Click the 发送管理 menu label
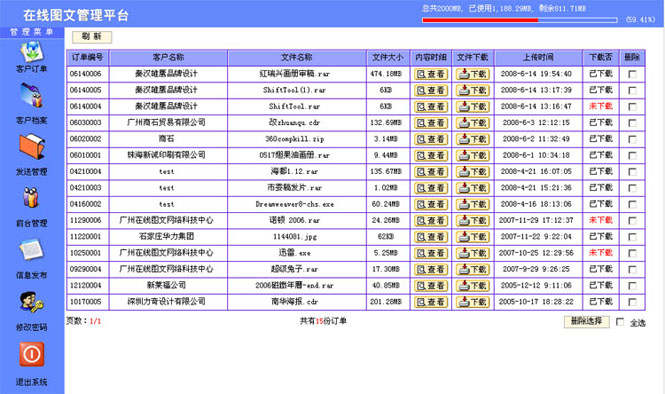This screenshot has width=665, height=394. [31, 172]
